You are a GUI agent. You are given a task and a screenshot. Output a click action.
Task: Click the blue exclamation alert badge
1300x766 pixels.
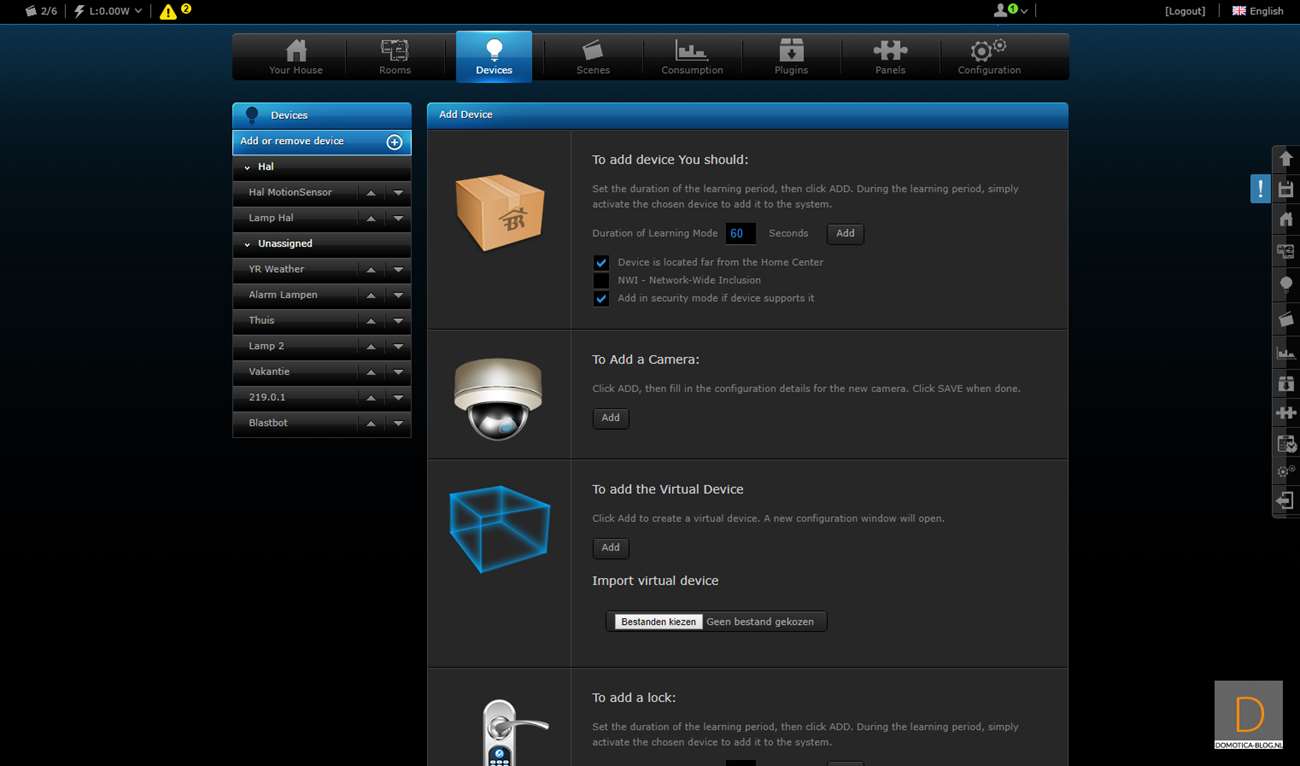pos(1260,189)
